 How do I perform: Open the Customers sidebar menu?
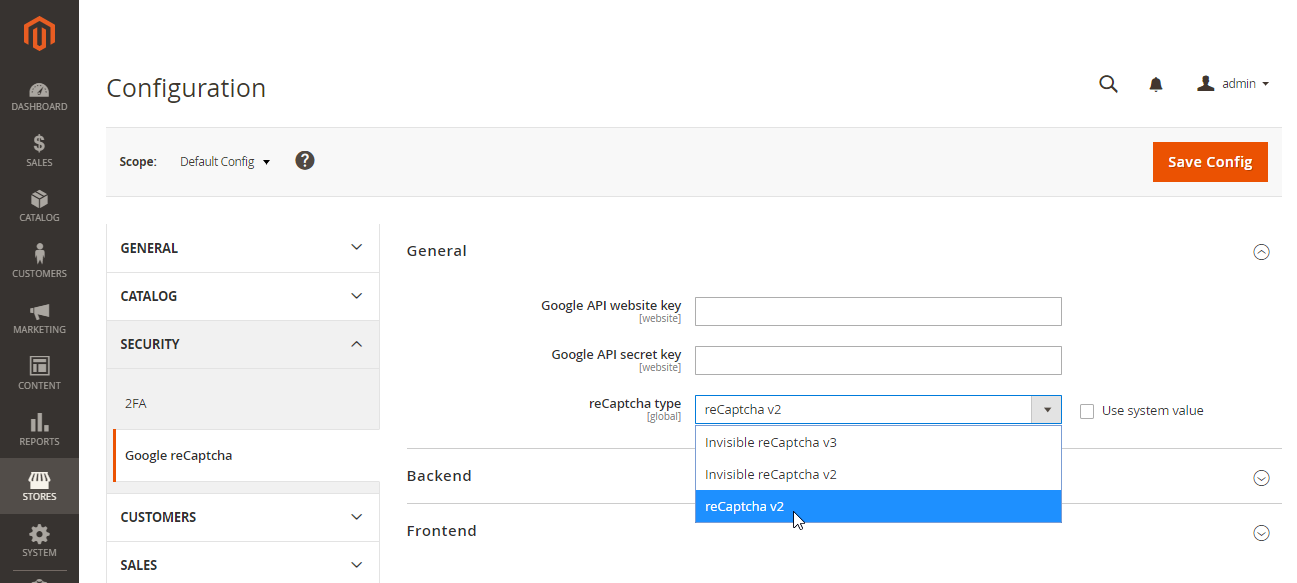[39, 262]
